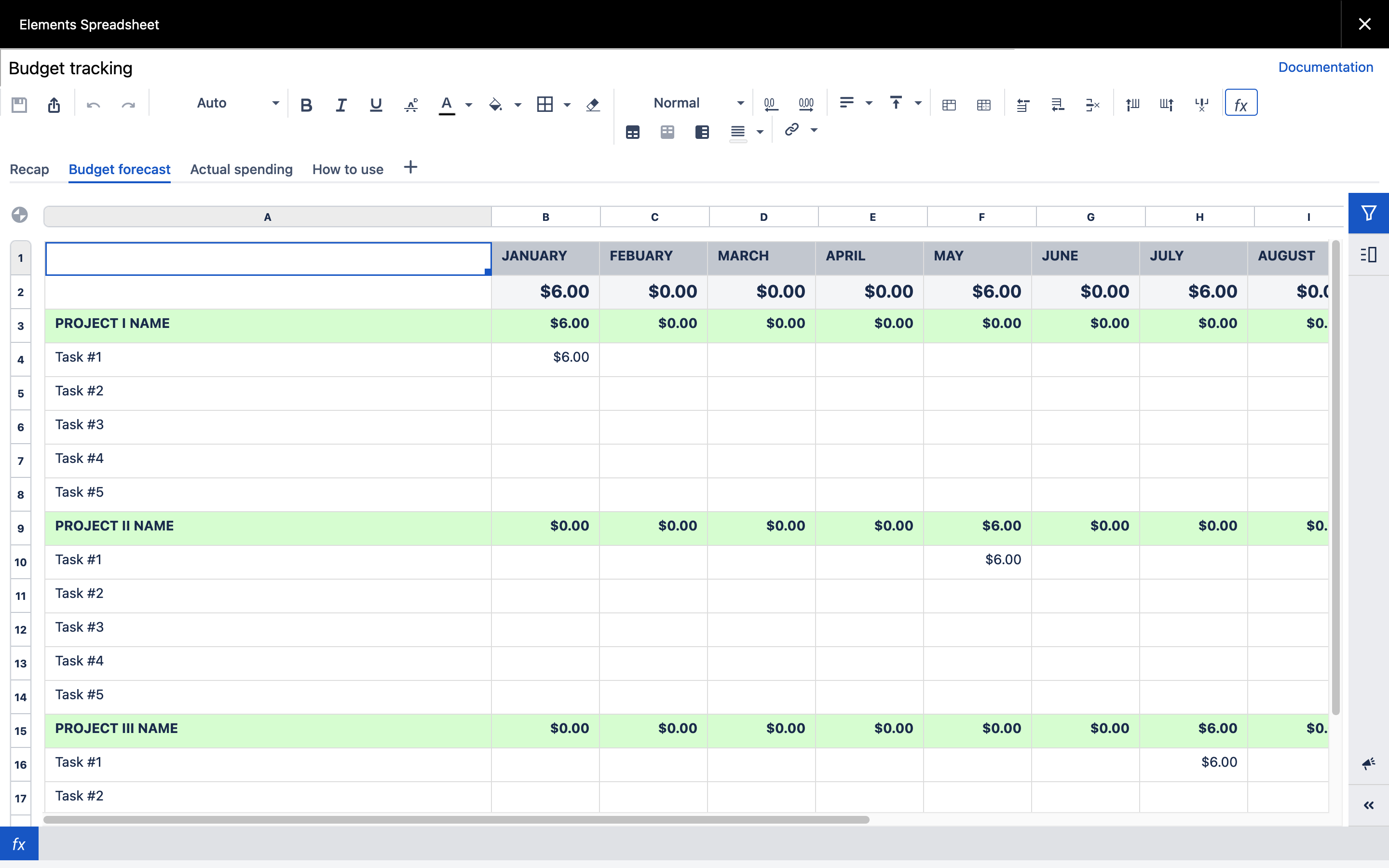Screen dimensions: 1389x868
Task: Pick a text color with the A swatch
Action: 447,105
